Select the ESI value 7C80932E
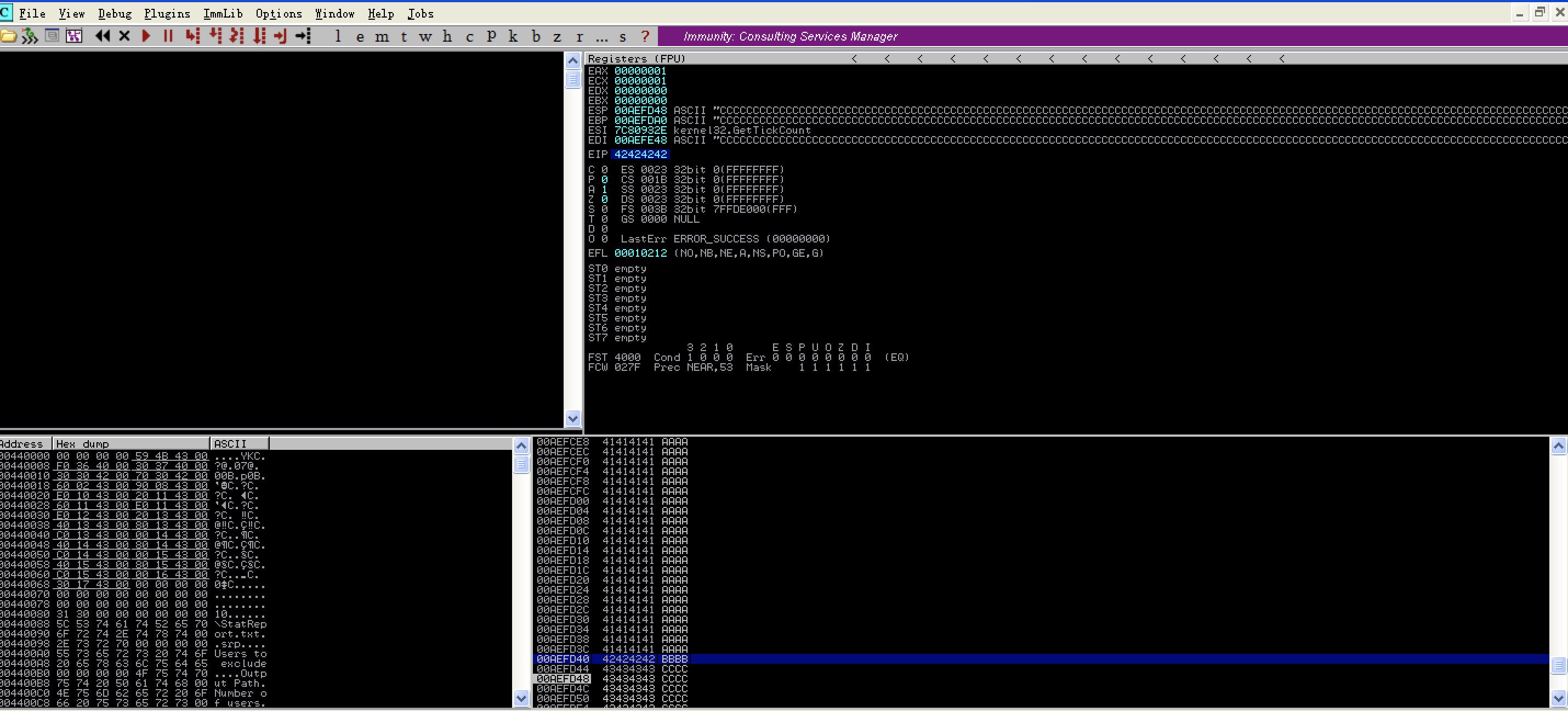This screenshot has height=711, width=1568. pyautogui.click(x=640, y=131)
